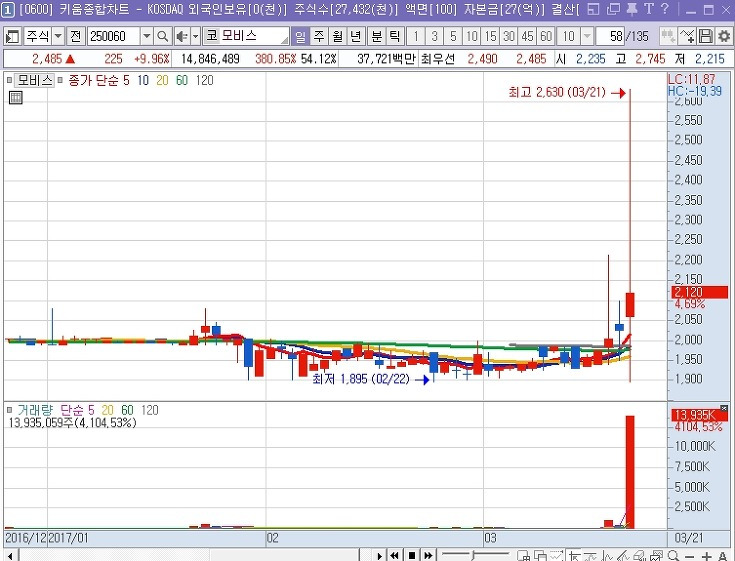Toggle the 모비스 price series checkbox
This screenshot has height=561, width=735.
coord(9,81)
